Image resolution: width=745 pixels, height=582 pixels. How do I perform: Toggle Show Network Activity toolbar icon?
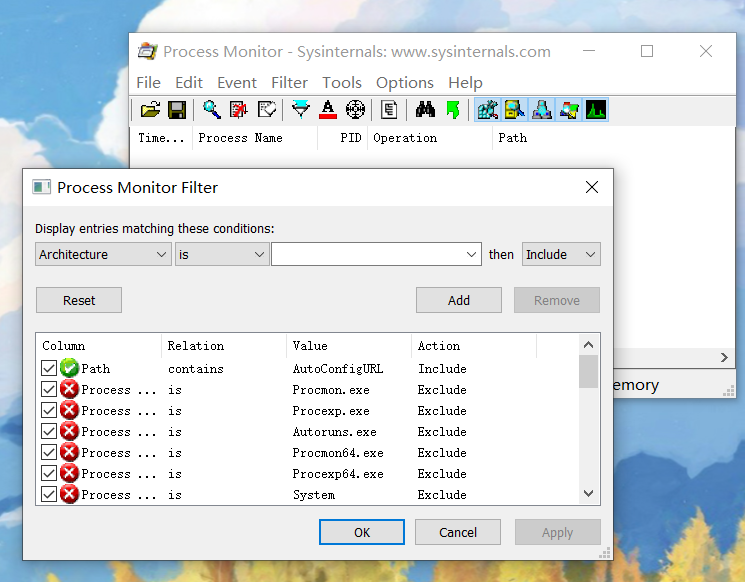tap(542, 110)
